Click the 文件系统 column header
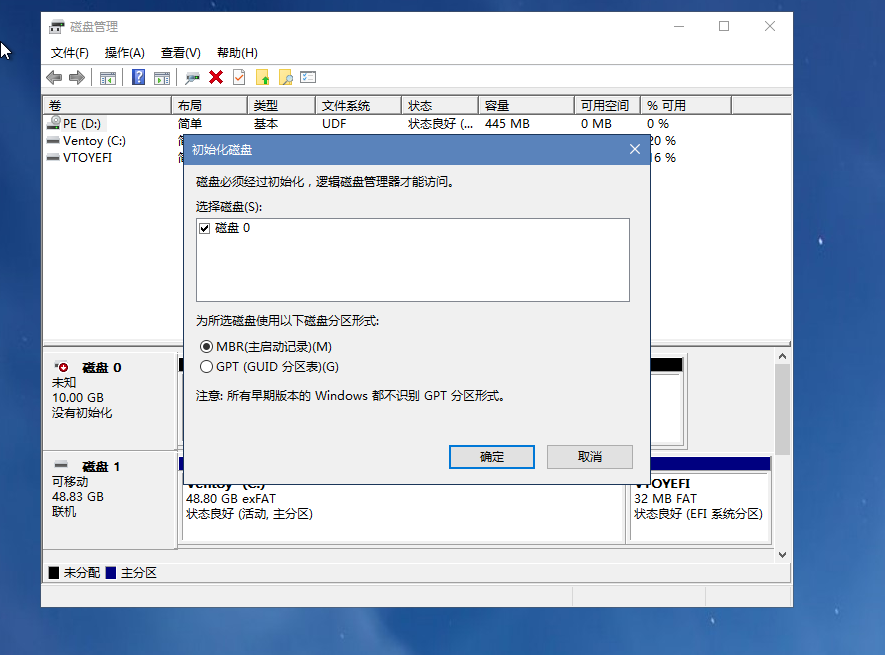Screen dimensions: 885x655 click(x=358, y=106)
